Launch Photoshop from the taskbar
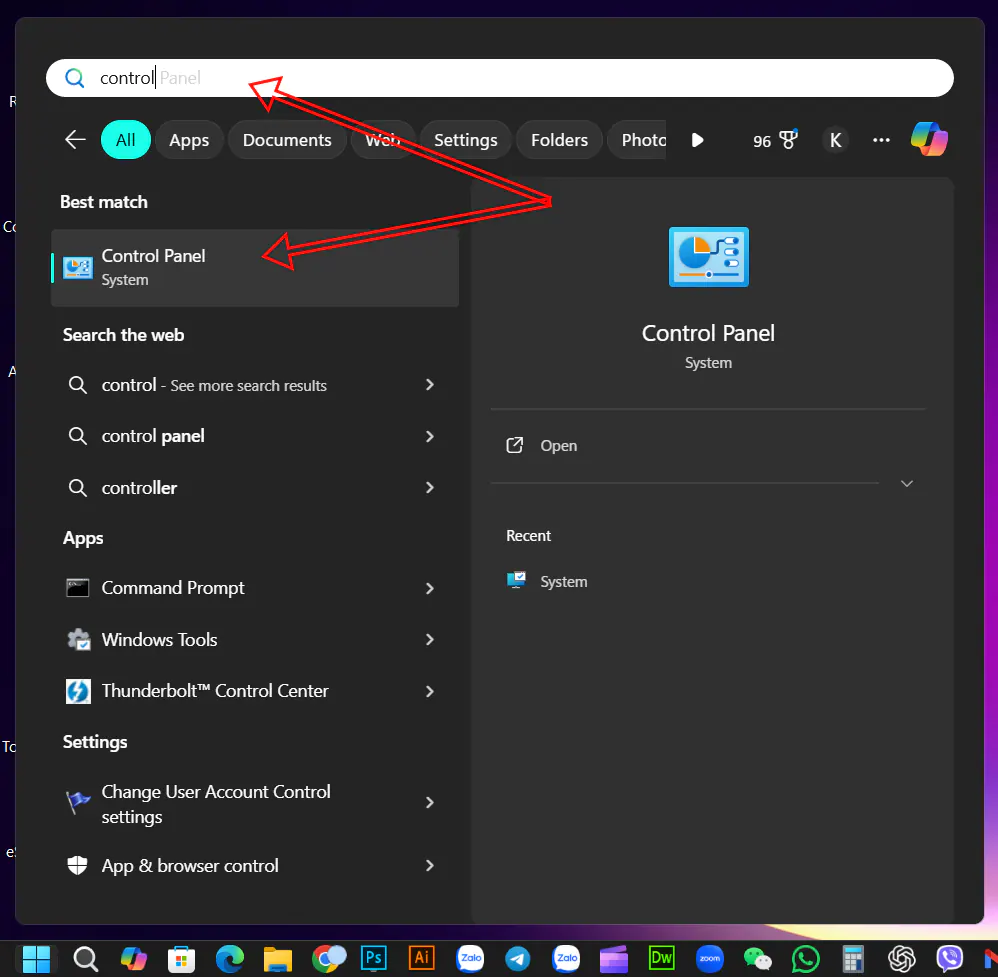 click(373, 957)
